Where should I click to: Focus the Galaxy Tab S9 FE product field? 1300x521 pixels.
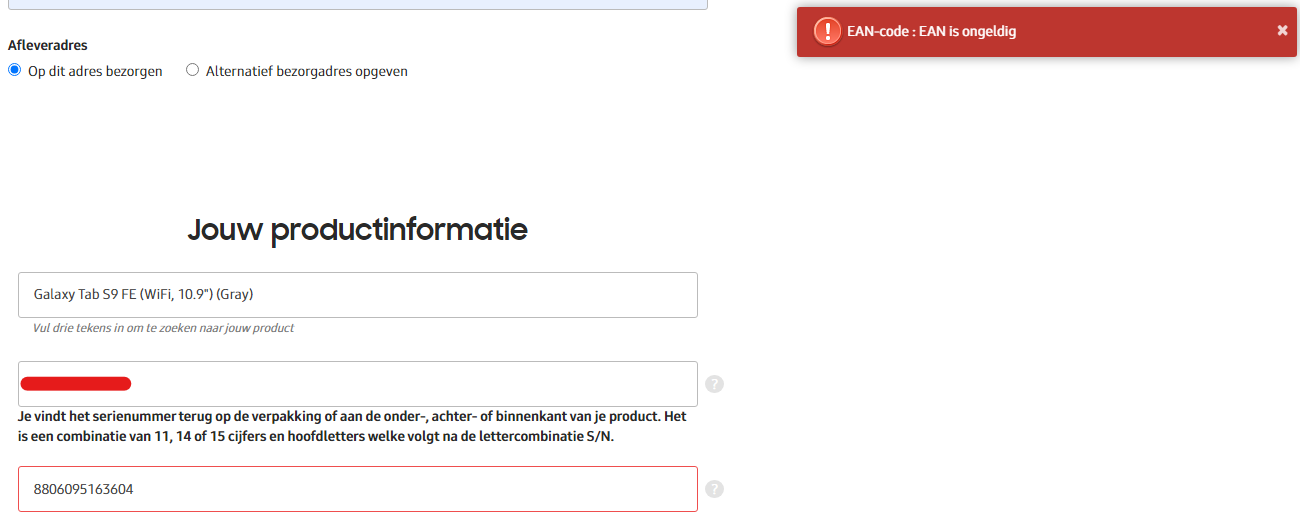(357, 295)
